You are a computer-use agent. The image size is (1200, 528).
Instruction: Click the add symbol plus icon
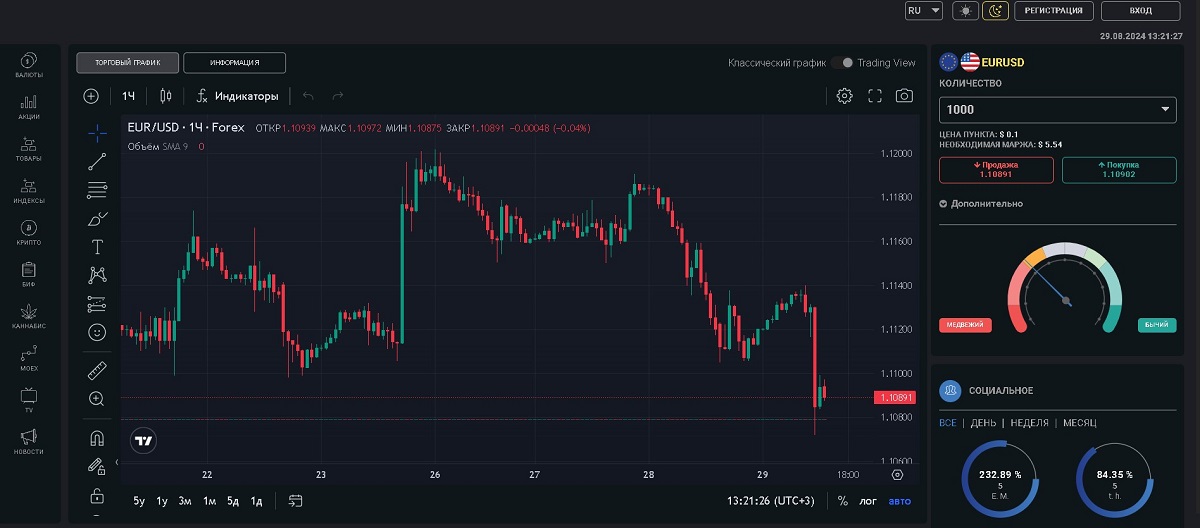click(x=91, y=96)
